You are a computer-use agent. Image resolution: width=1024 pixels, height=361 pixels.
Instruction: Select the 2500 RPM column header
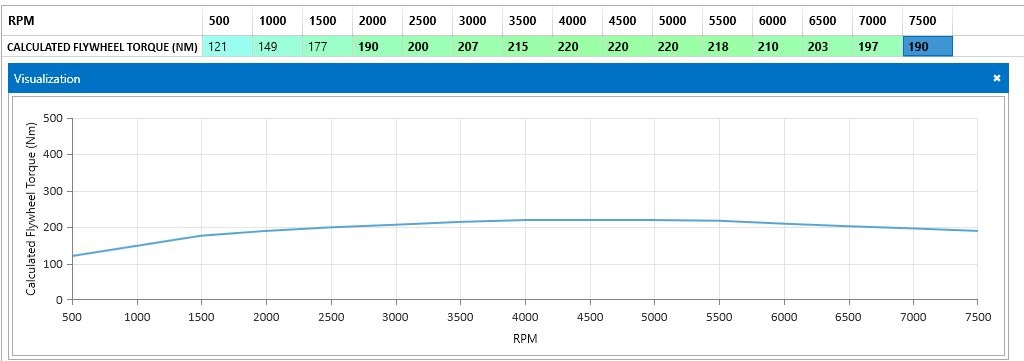[x=428, y=21]
